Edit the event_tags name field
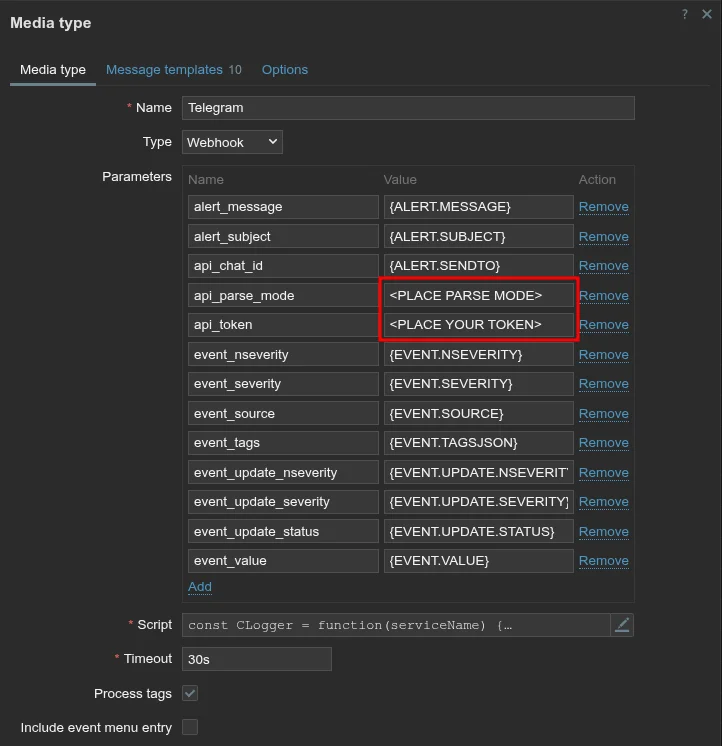 (283, 442)
